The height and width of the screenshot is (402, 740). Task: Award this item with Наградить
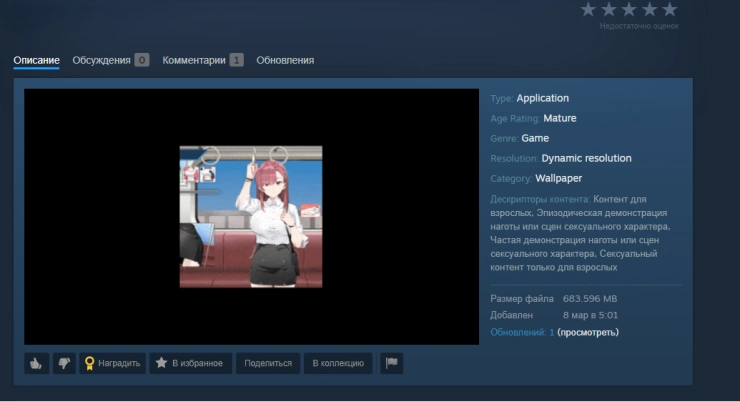(x=112, y=363)
